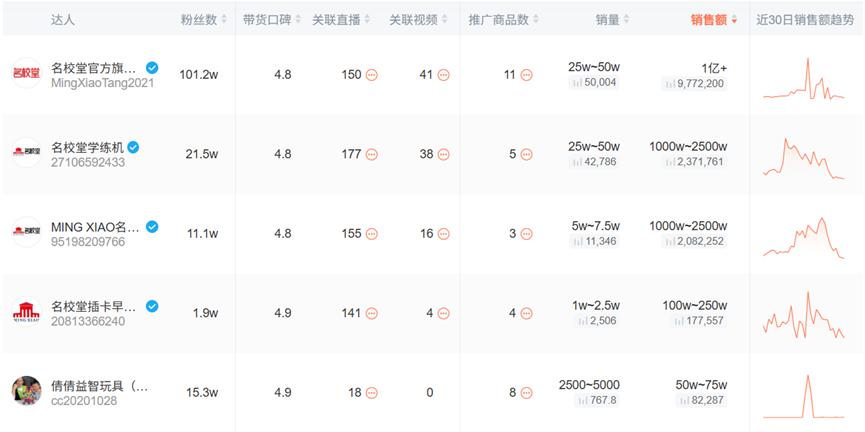
Task: Open 倩倩益智玩具 influencer profile name
Action: (x=99, y=386)
